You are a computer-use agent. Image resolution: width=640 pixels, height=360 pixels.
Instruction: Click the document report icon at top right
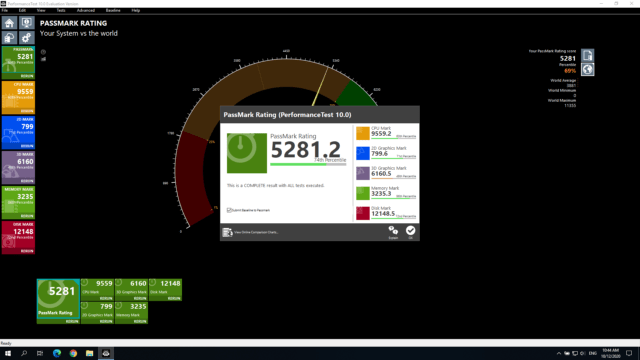588,55
